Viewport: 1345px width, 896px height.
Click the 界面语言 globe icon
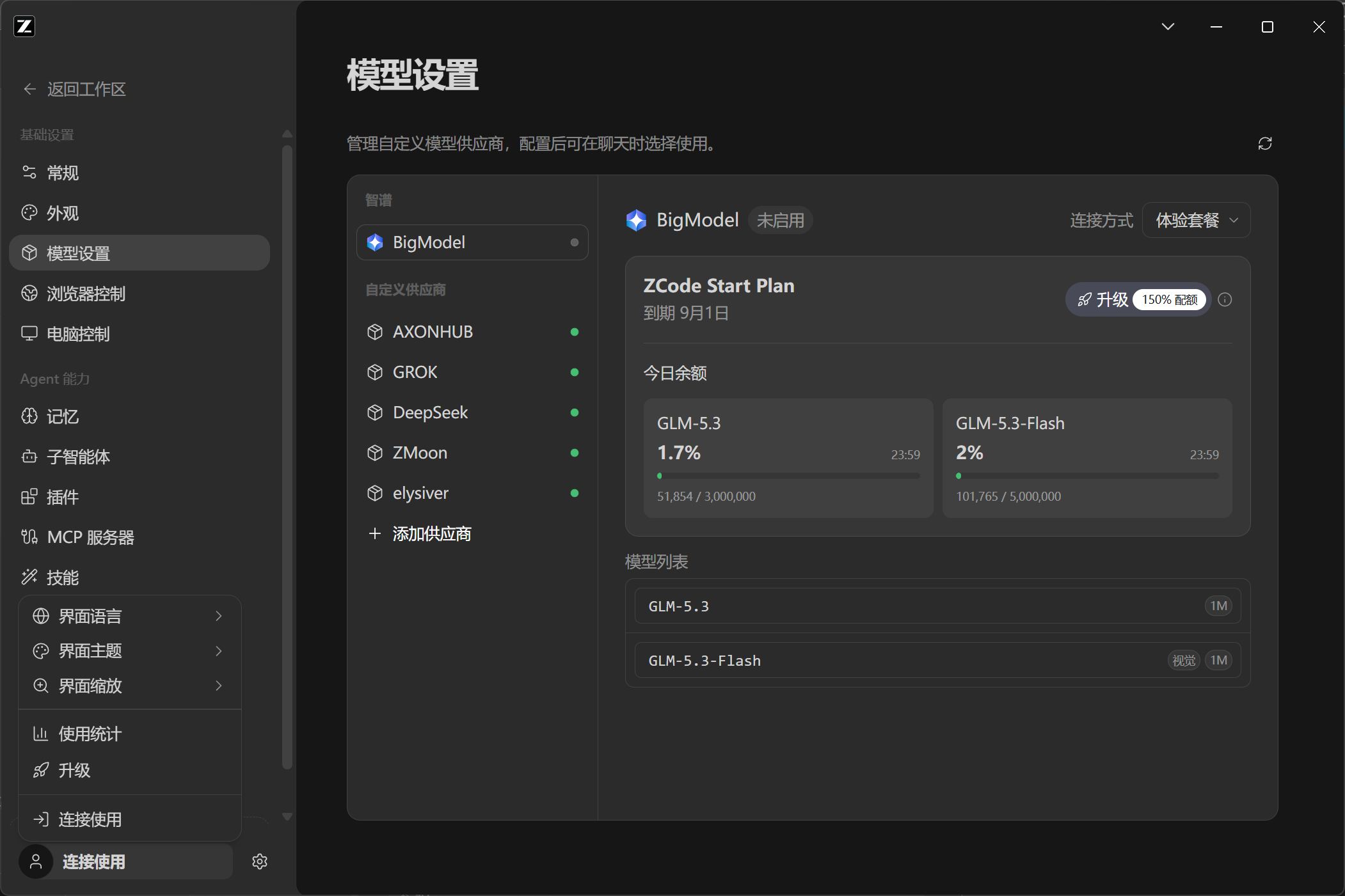tap(41, 616)
